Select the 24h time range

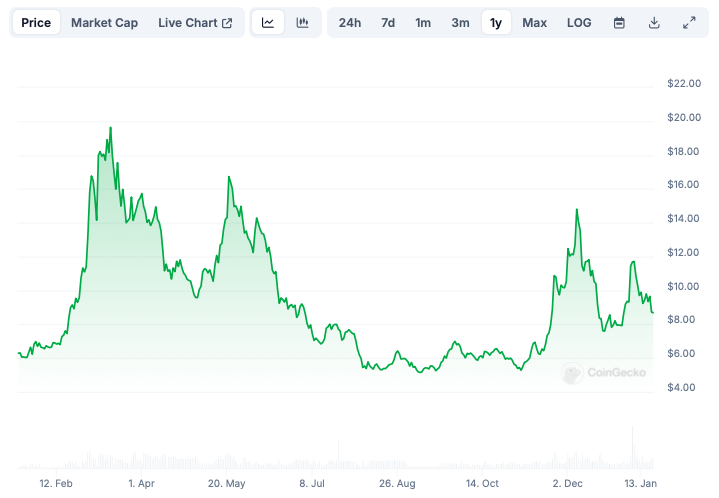350,23
